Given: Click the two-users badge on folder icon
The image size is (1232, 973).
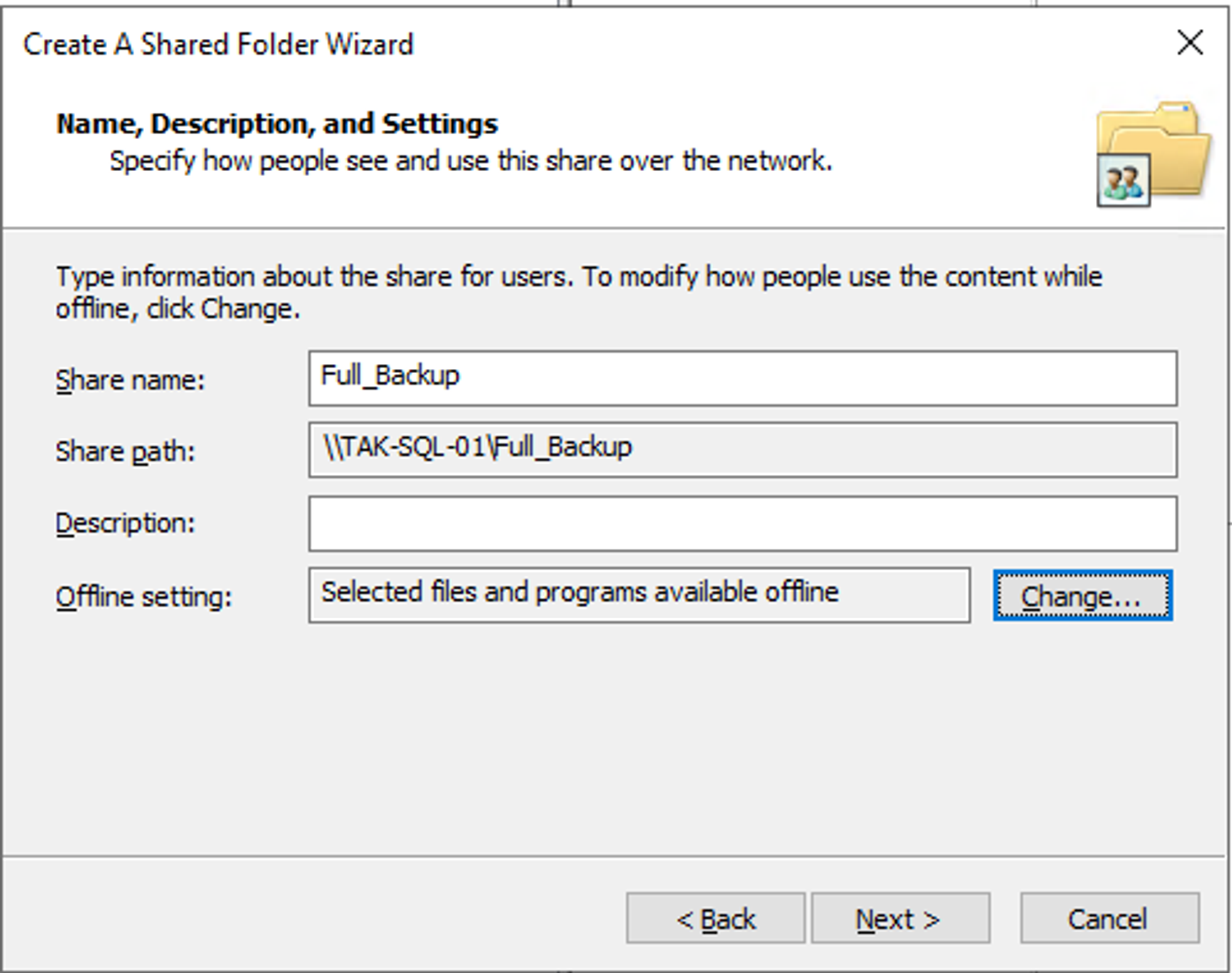Looking at the screenshot, I should (x=1123, y=180).
